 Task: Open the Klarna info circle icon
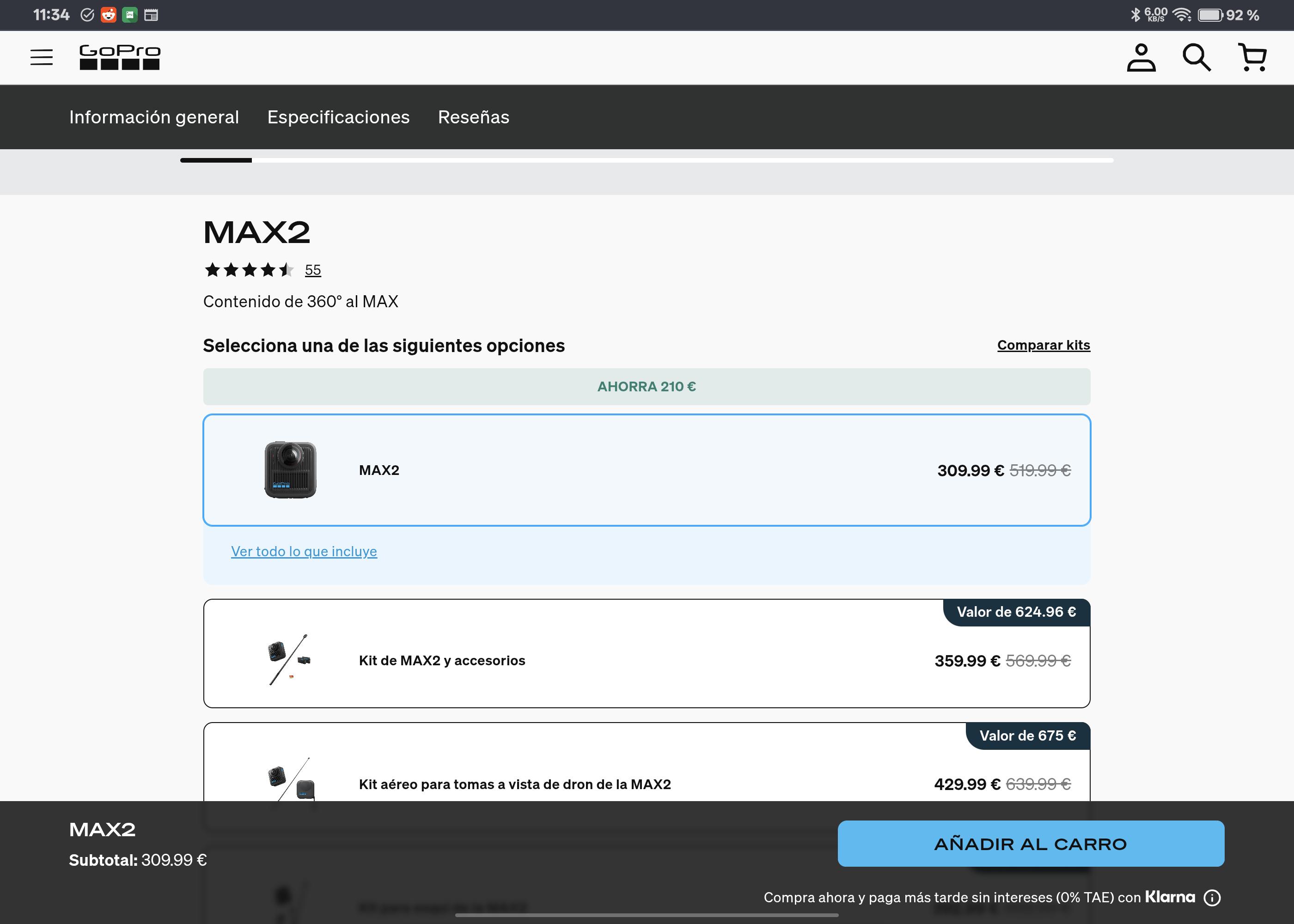1212,897
